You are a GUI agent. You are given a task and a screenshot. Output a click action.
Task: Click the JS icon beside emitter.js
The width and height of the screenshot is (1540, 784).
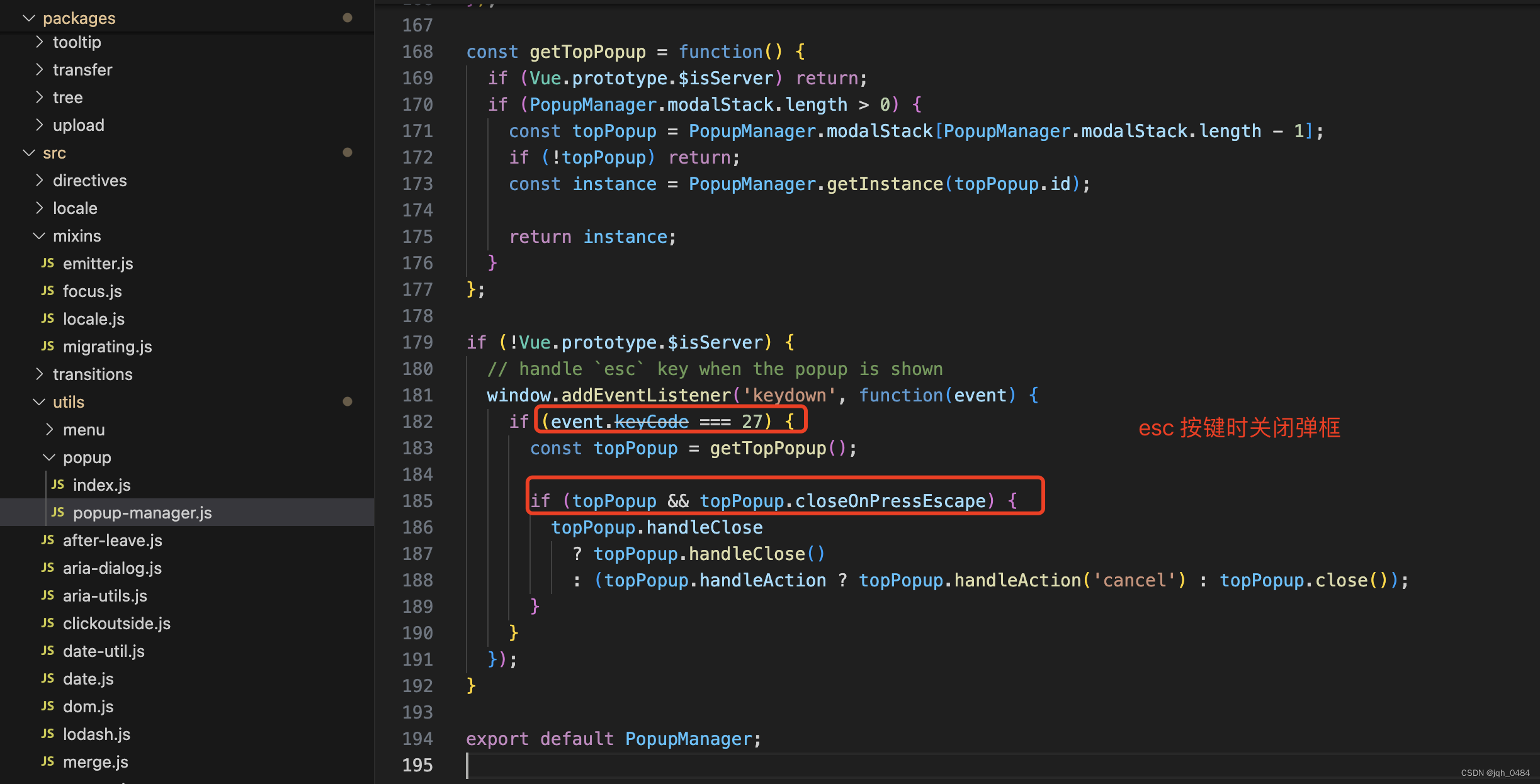point(48,263)
